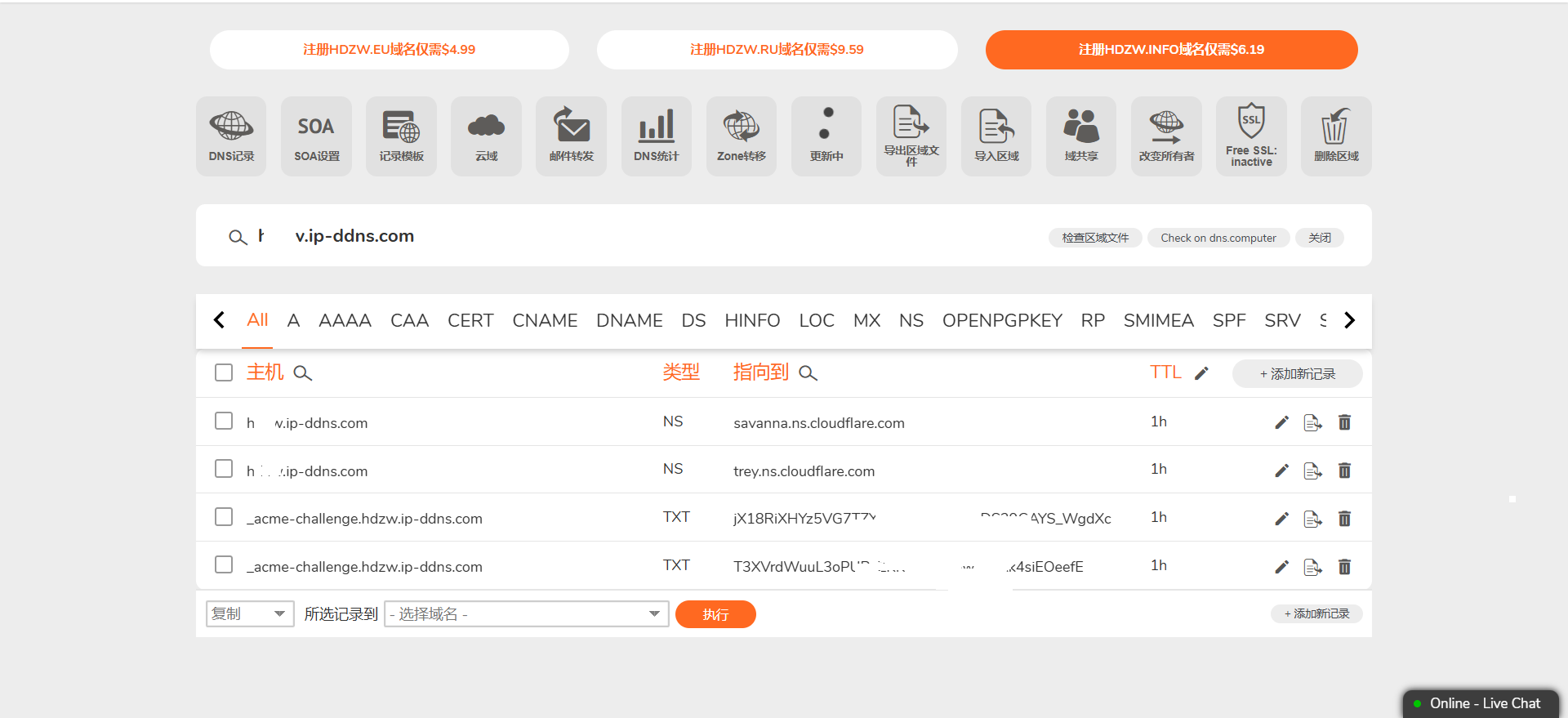The width and height of the screenshot is (1568, 718).
Task: Switch to the CNAME record tab
Action: [545, 320]
